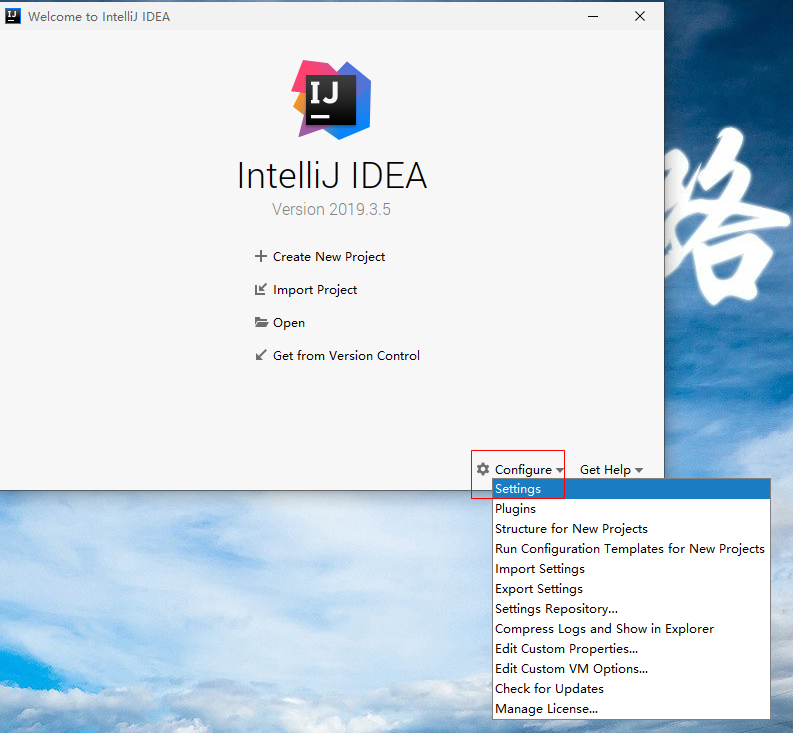
Task: Click the checkout arrow icon for Version Control
Action: pyautogui.click(x=260, y=355)
